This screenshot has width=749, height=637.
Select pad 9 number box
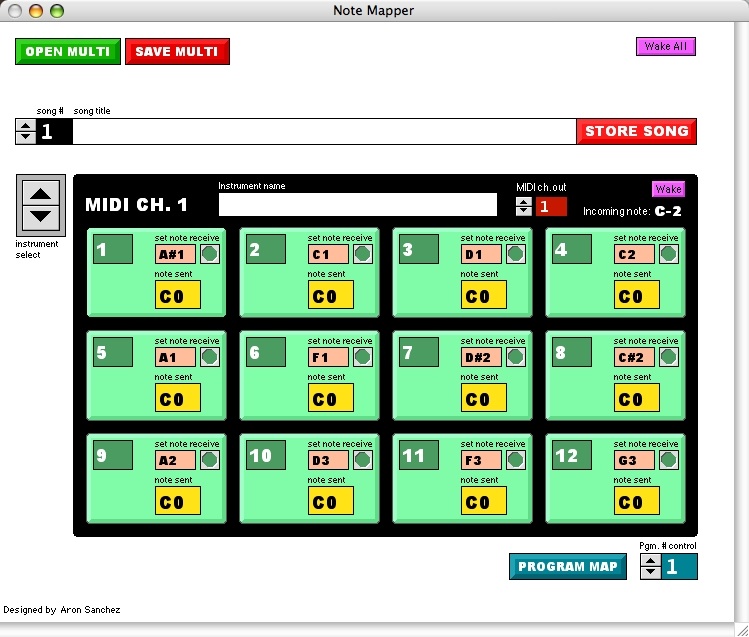[113, 455]
